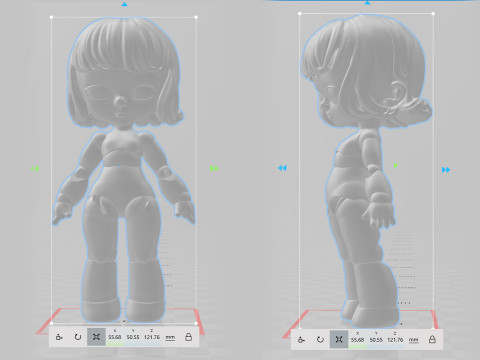Click top-right bounding box corner handle of front view
The image size is (480, 360).
point(196,17)
